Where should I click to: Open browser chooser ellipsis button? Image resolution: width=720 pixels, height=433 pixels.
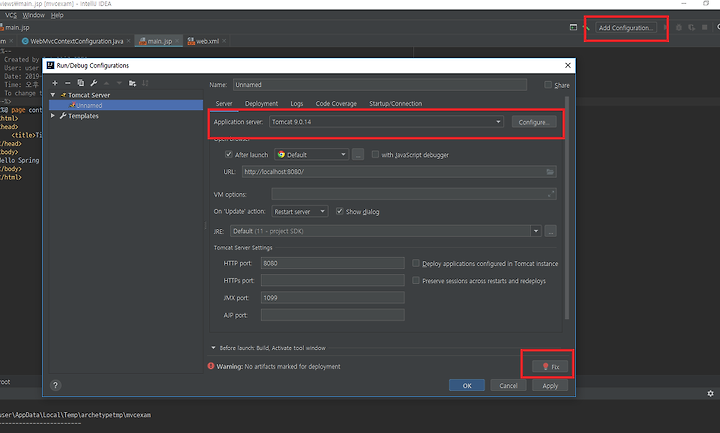click(358, 154)
